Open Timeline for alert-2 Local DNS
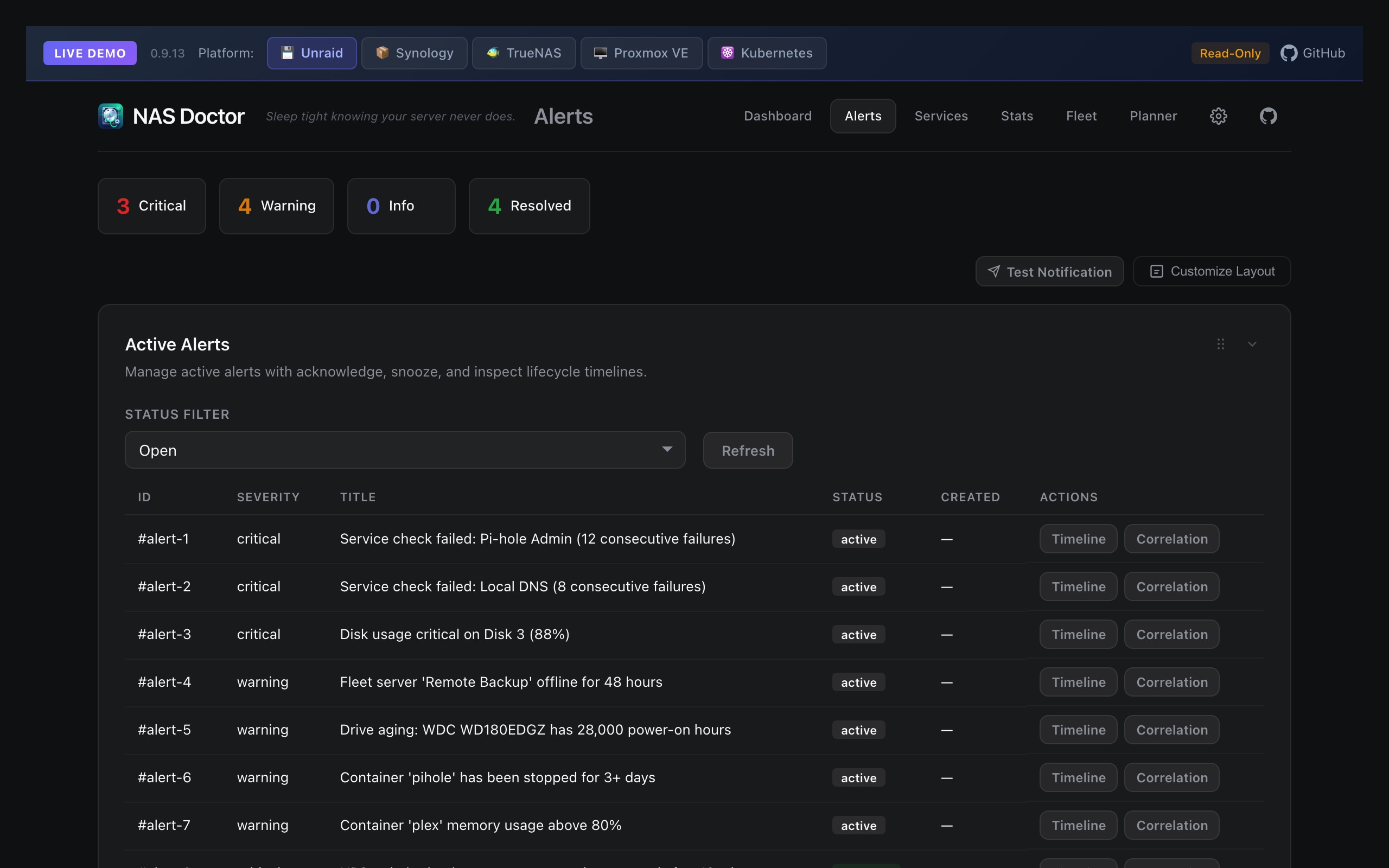Screen dimensions: 1389x868 pyautogui.click(x=1078, y=586)
